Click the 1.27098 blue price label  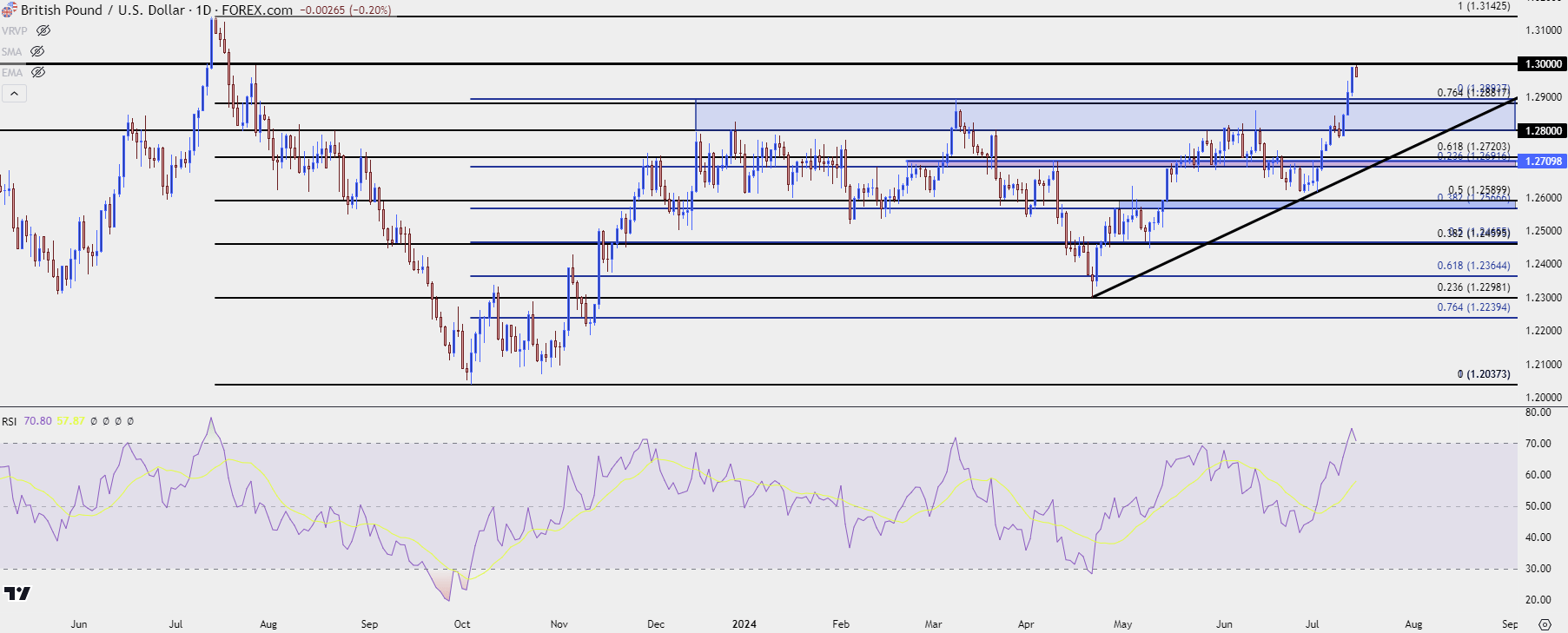pyautogui.click(x=1544, y=162)
